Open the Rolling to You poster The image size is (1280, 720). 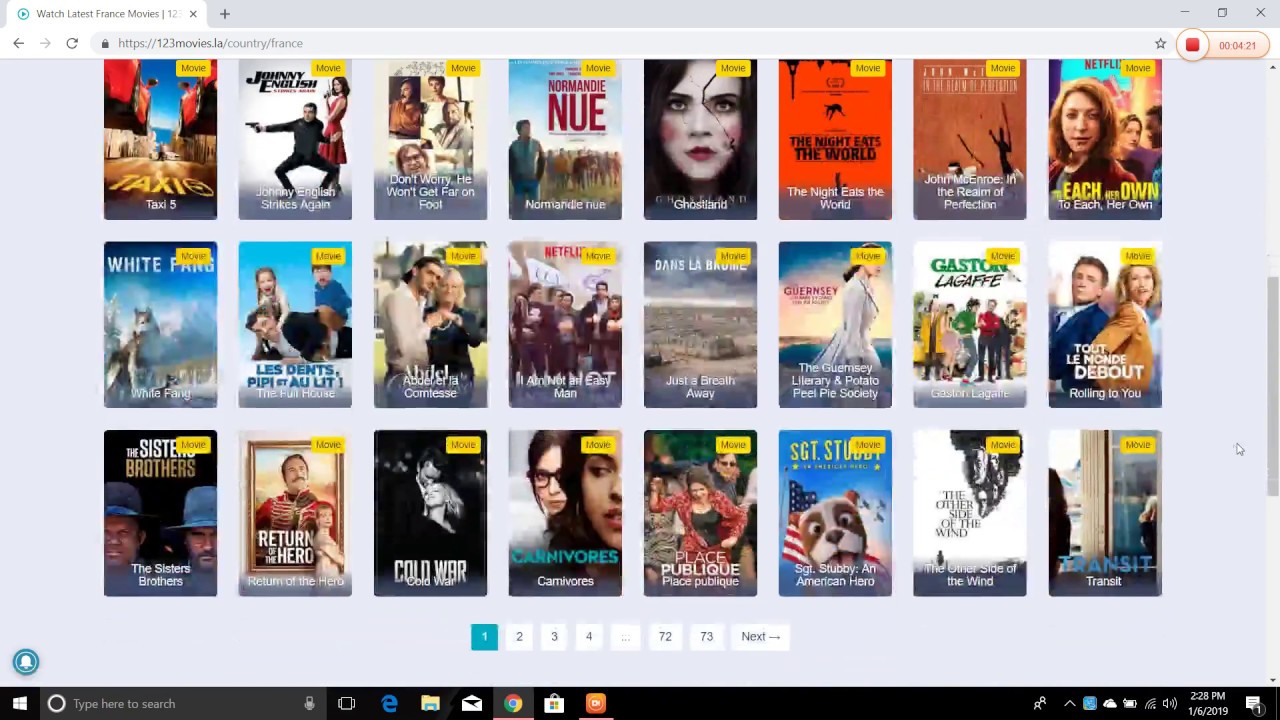pos(1105,325)
